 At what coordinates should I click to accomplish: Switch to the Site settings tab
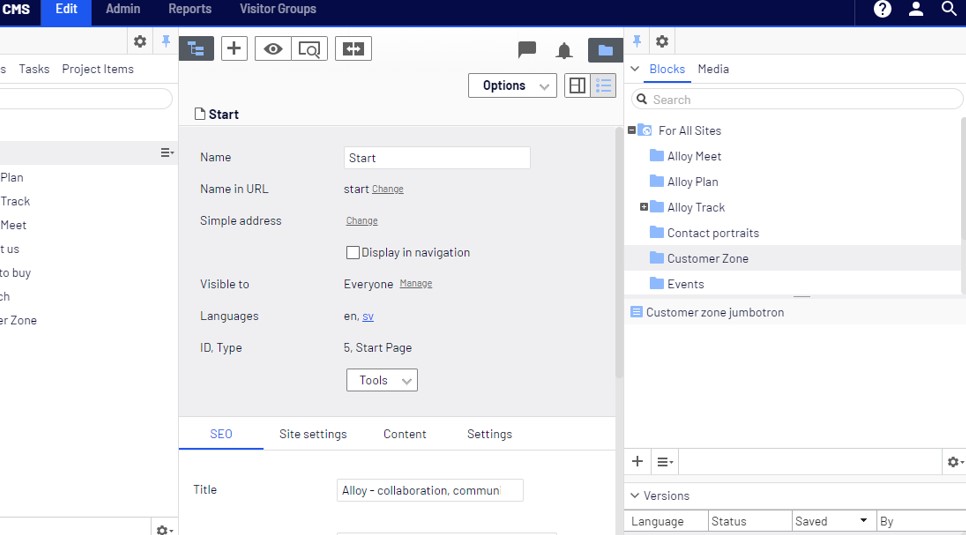(313, 434)
